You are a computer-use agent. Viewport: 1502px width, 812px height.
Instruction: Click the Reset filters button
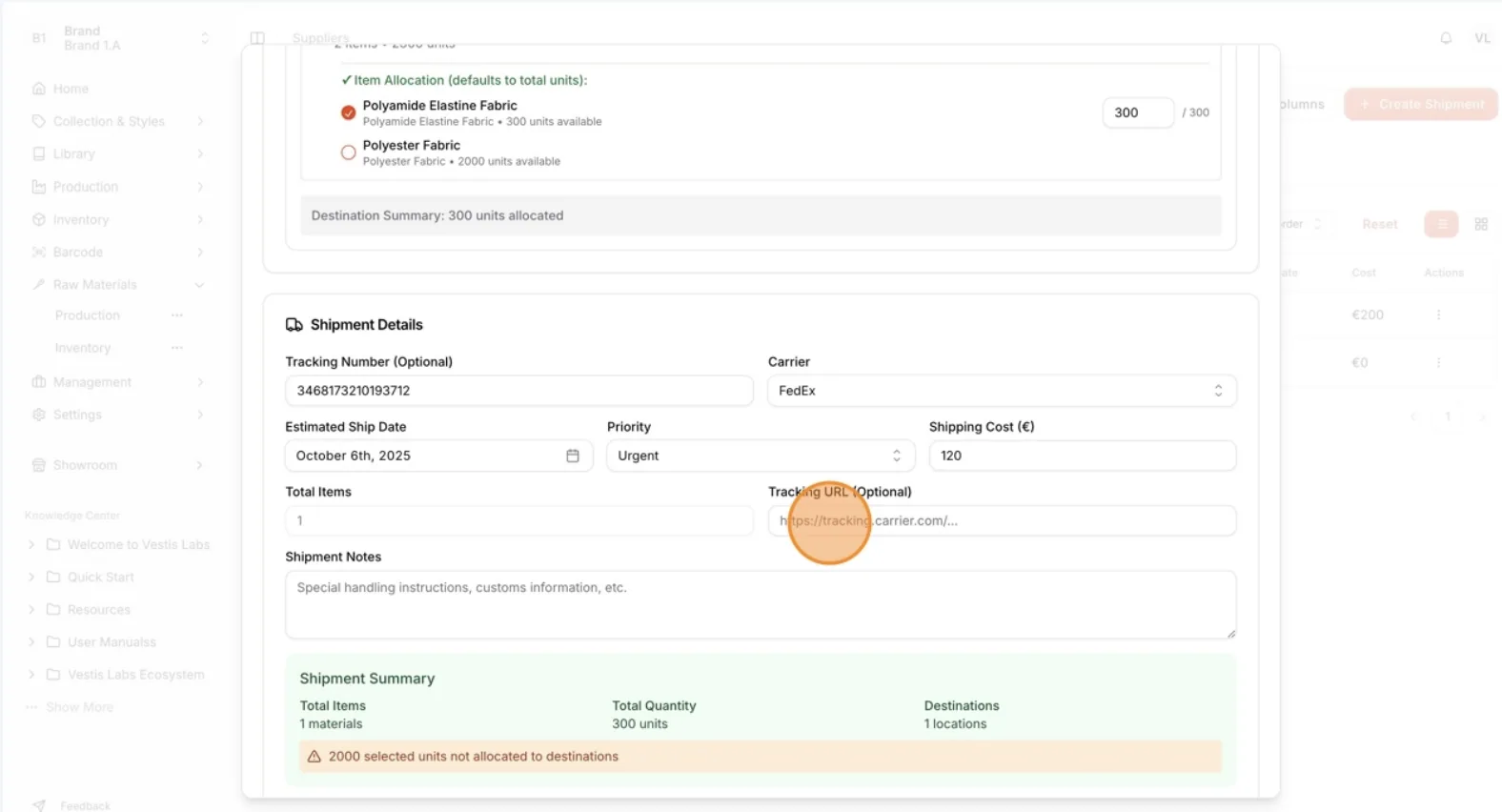(1379, 224)
